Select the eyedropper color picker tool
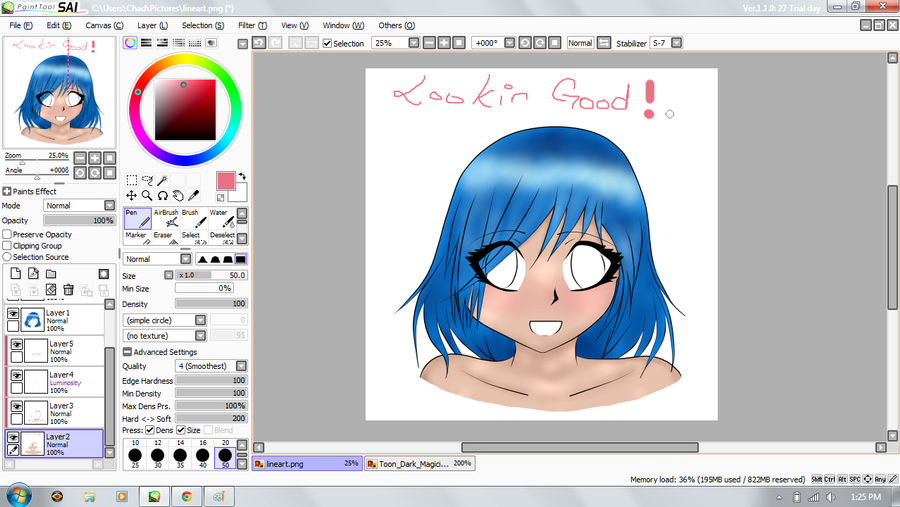 point(193,196)
